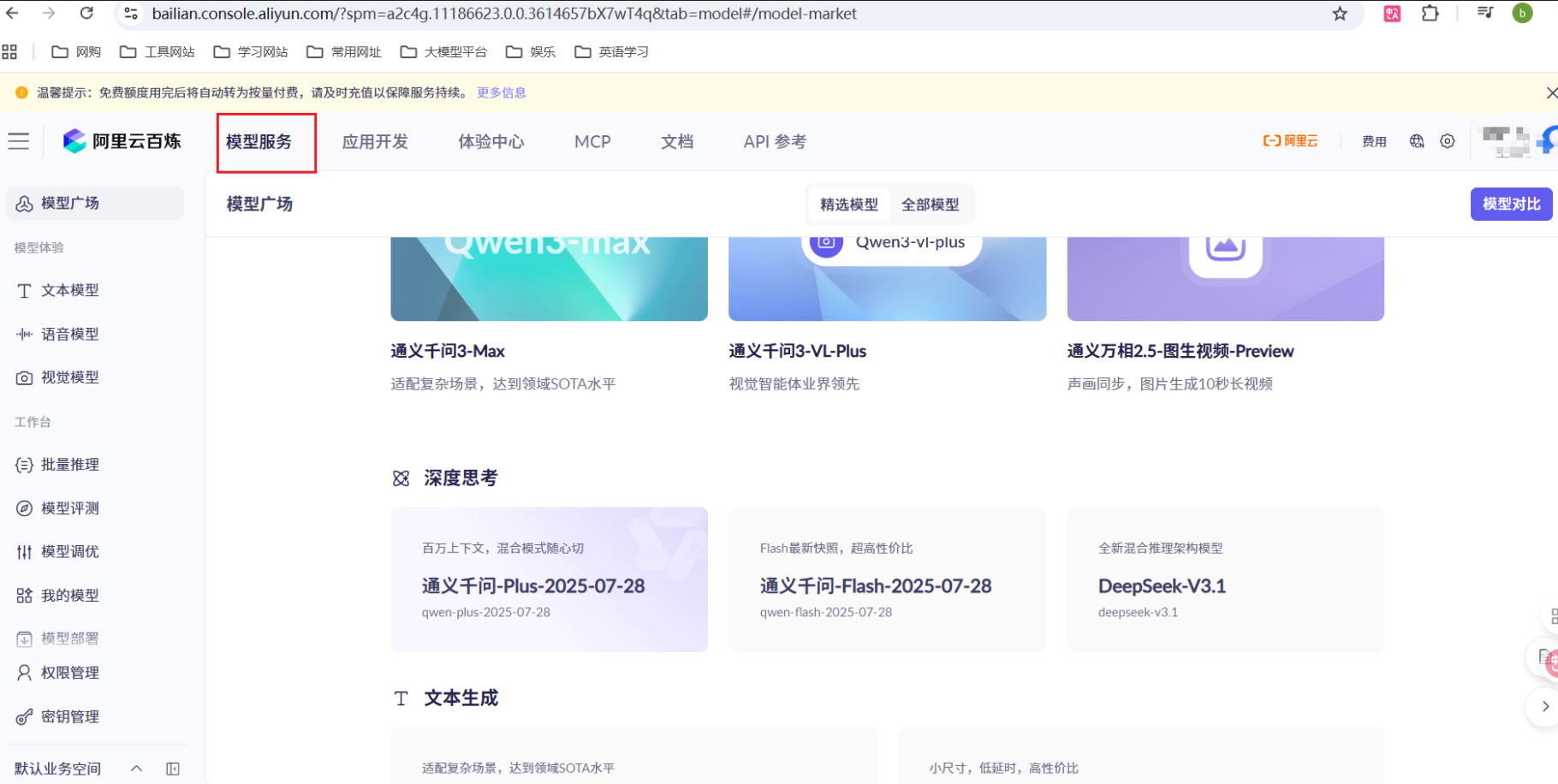Click the 深度思考 section icon
Image resolution: width=1558 pixels, height=784 pixels.
[x=401, y=478]
